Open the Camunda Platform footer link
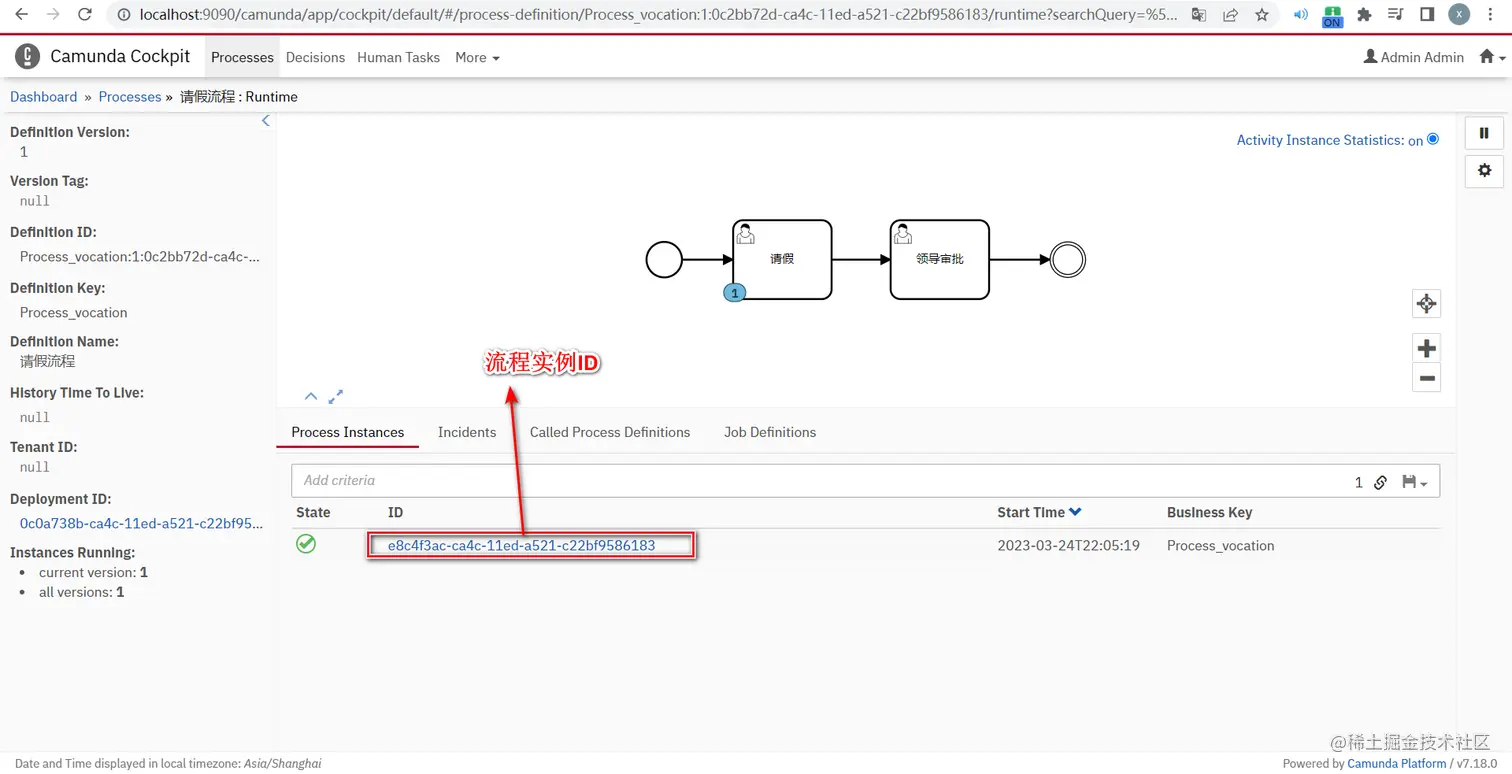Screen dimensions: 1512x774 pyautogui.click(x=1397, y=763)
